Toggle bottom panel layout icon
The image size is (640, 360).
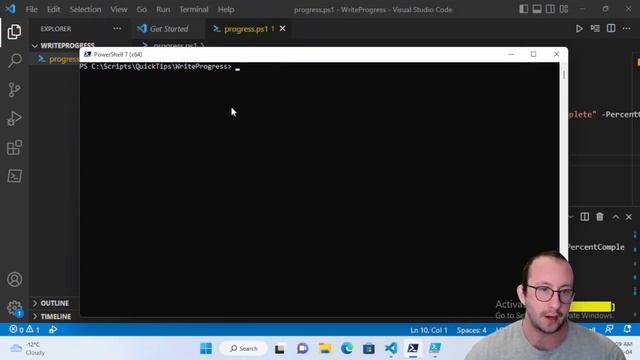(537, 9)
